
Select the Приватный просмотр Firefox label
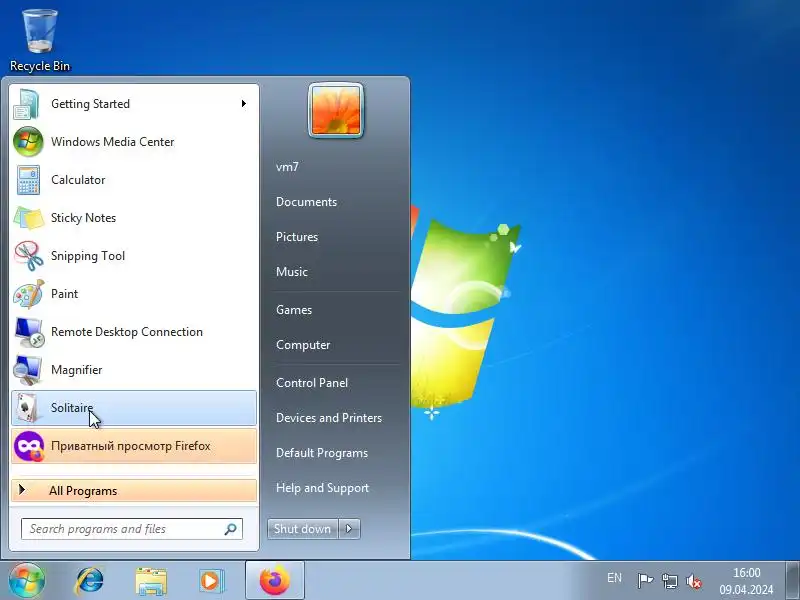(131, 446)
